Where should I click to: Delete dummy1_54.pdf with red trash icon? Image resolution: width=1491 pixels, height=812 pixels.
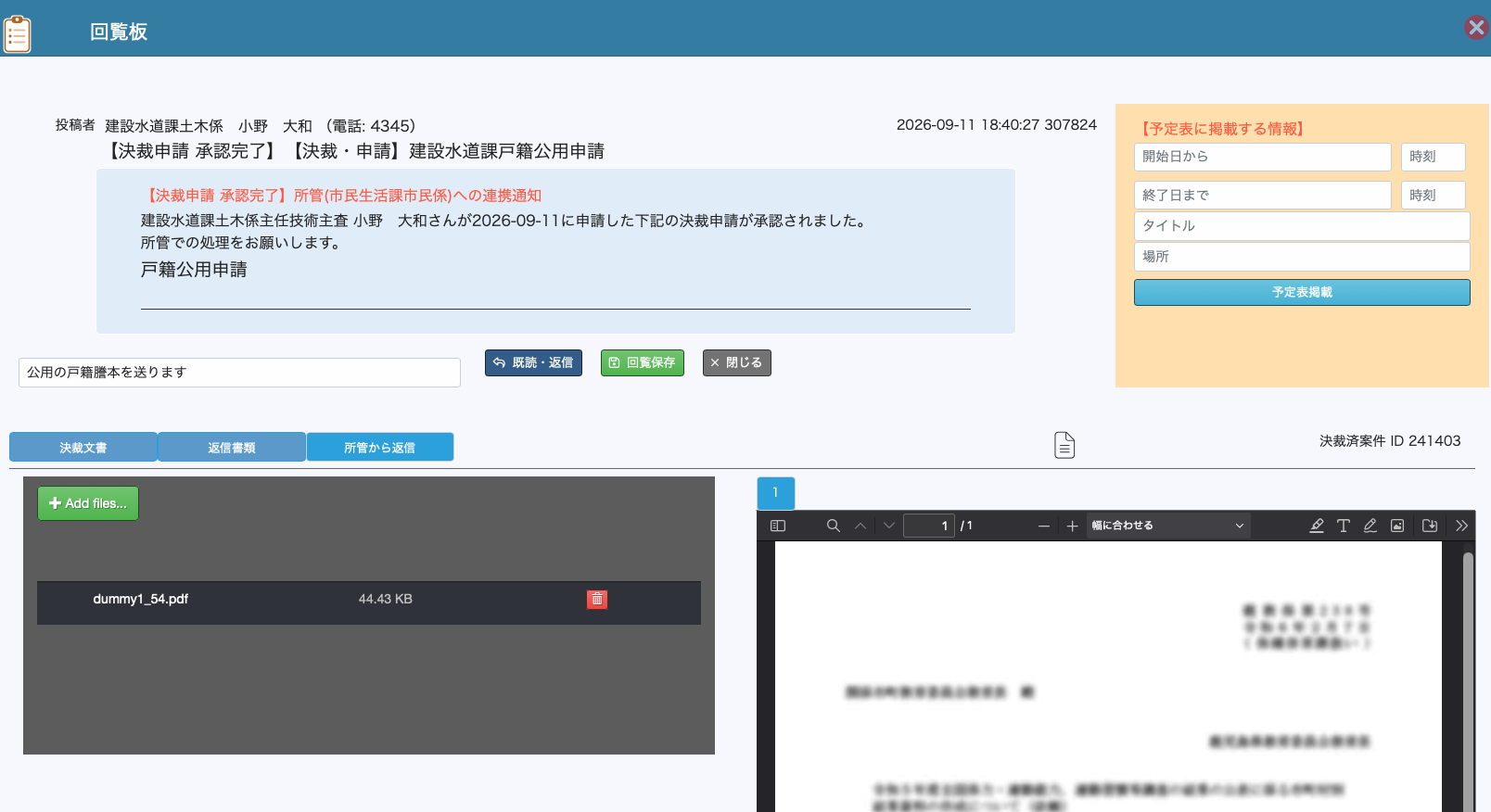597,599
